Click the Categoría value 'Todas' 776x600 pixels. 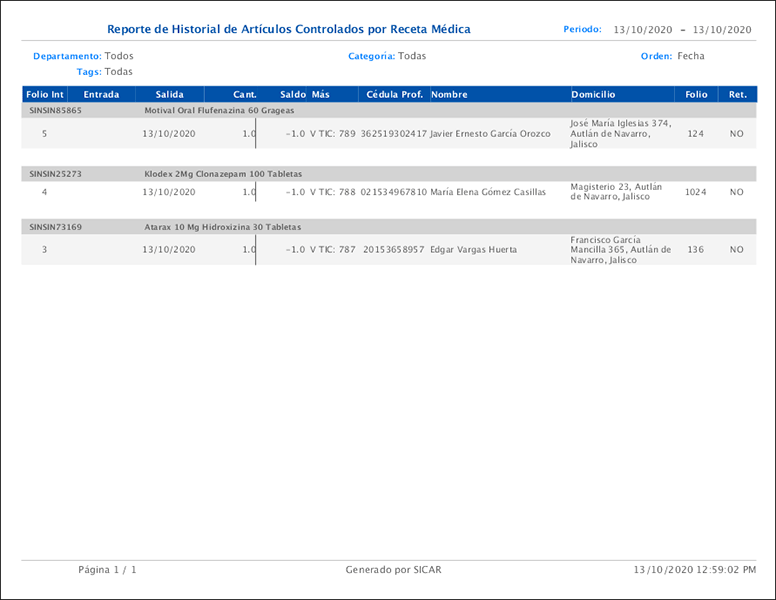tap(412, 56)
